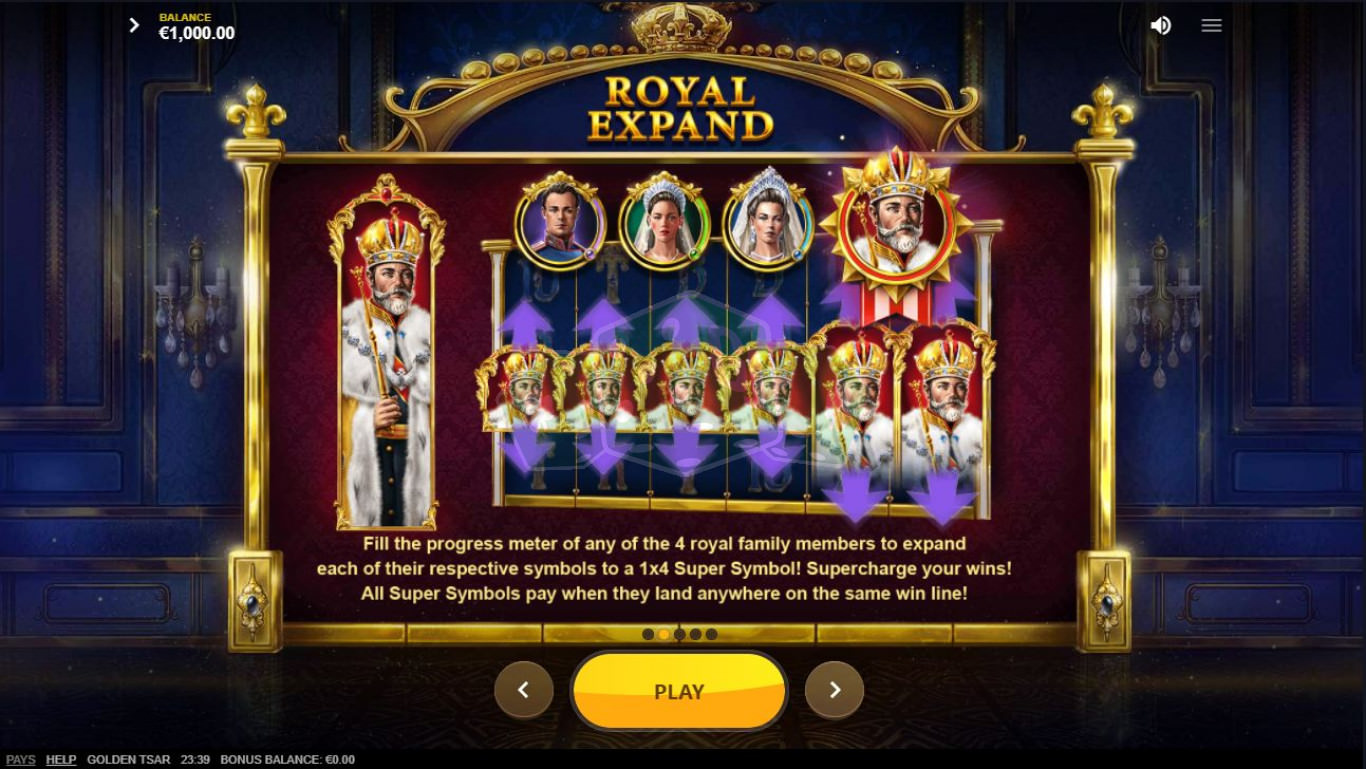This screenshot has height=769, width=1366.
Task: Click the princess with green-rimmed medallion
Action: pos(664,221)
